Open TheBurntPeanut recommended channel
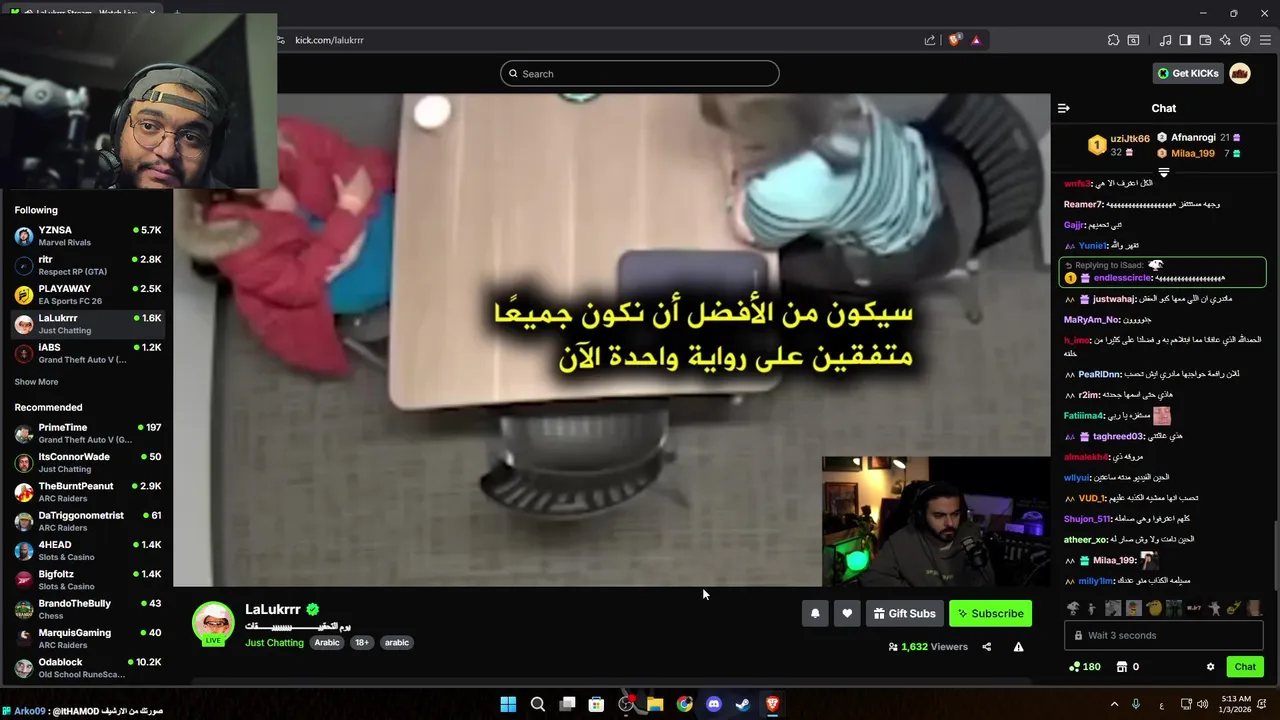1280x720 pixels. [87, 492]
